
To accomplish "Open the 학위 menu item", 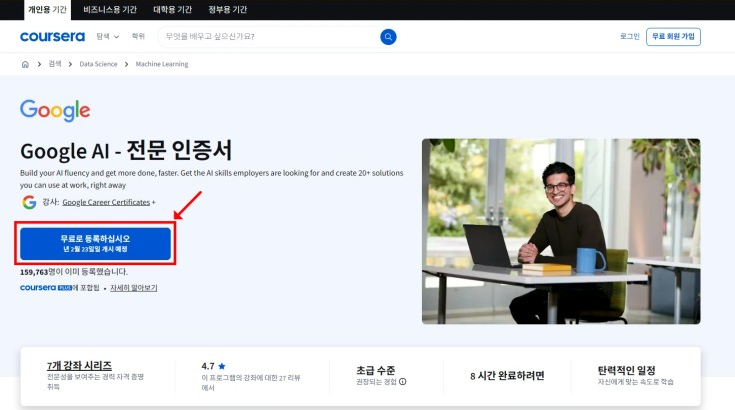I will (138, 37).
